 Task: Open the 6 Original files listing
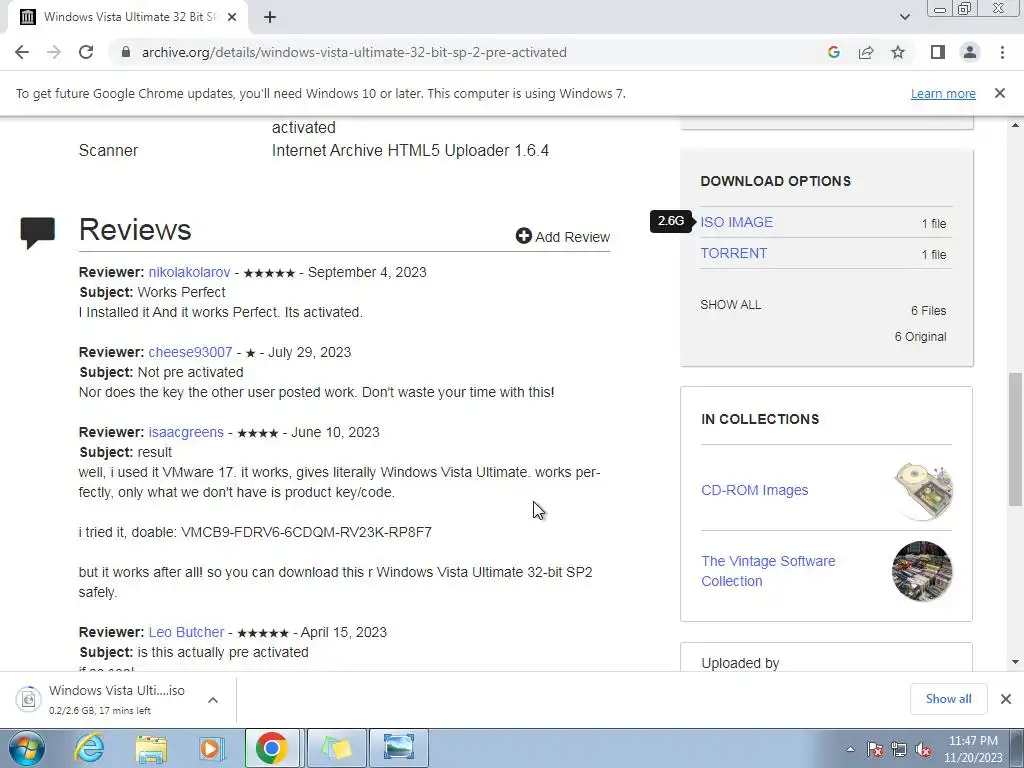click(x=920, y=337)
